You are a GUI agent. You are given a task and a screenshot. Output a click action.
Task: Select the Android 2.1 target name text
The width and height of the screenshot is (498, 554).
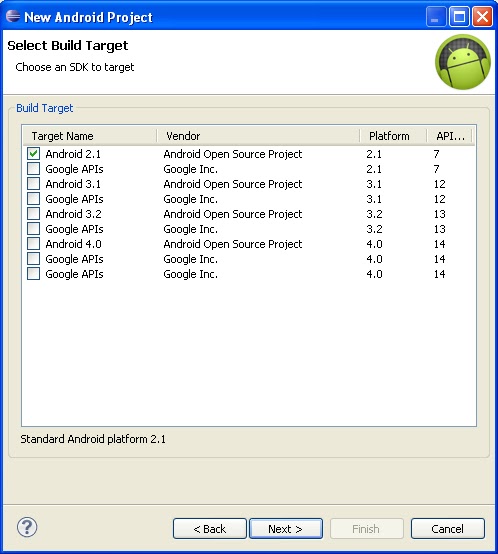coord(73,154)
